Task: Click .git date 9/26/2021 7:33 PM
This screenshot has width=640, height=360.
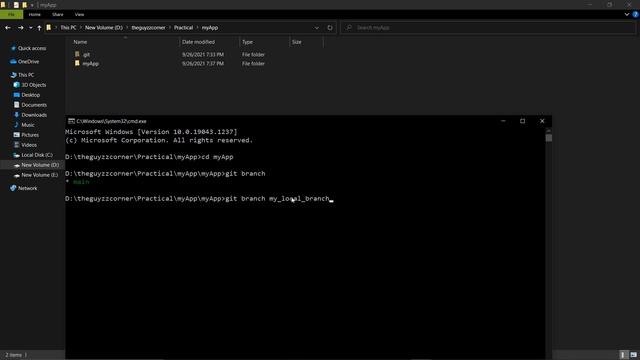Action: [203, 54]
